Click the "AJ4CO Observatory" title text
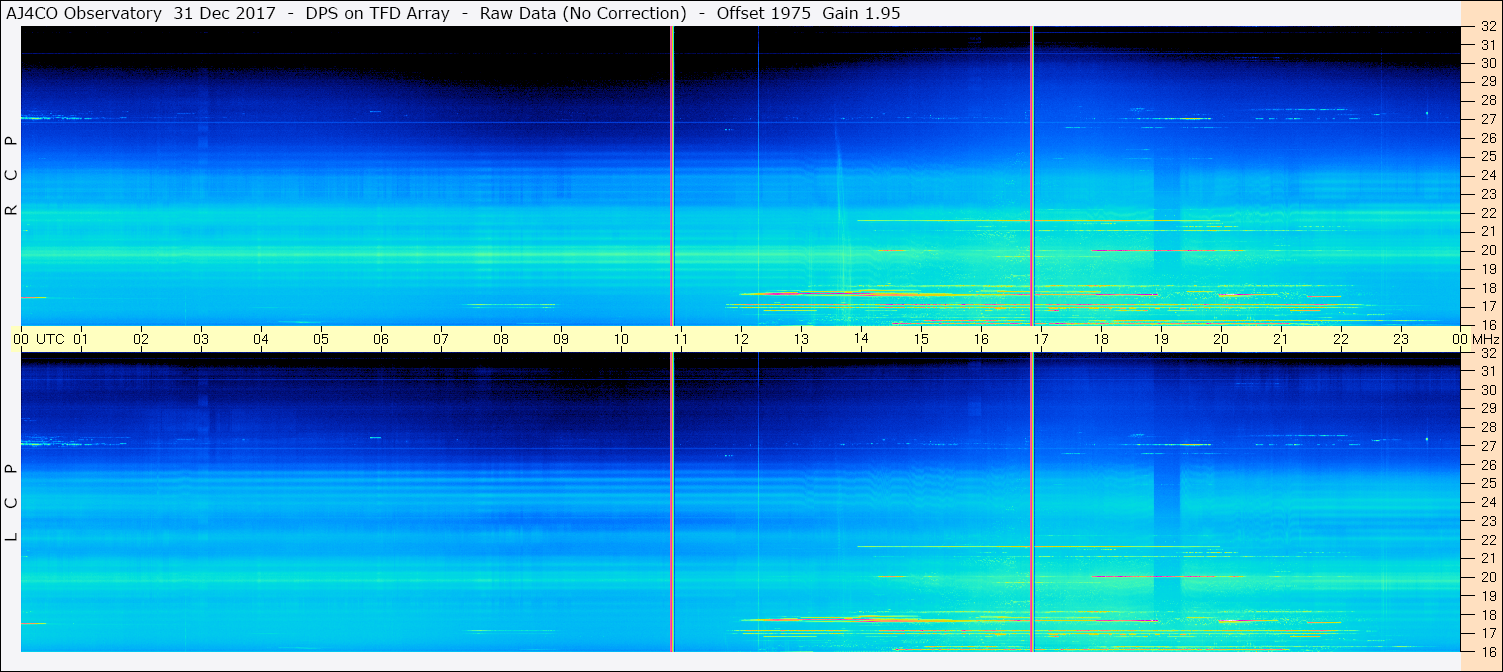The image size is (1503, 672). pyautogui.click(x=86, y=14)
